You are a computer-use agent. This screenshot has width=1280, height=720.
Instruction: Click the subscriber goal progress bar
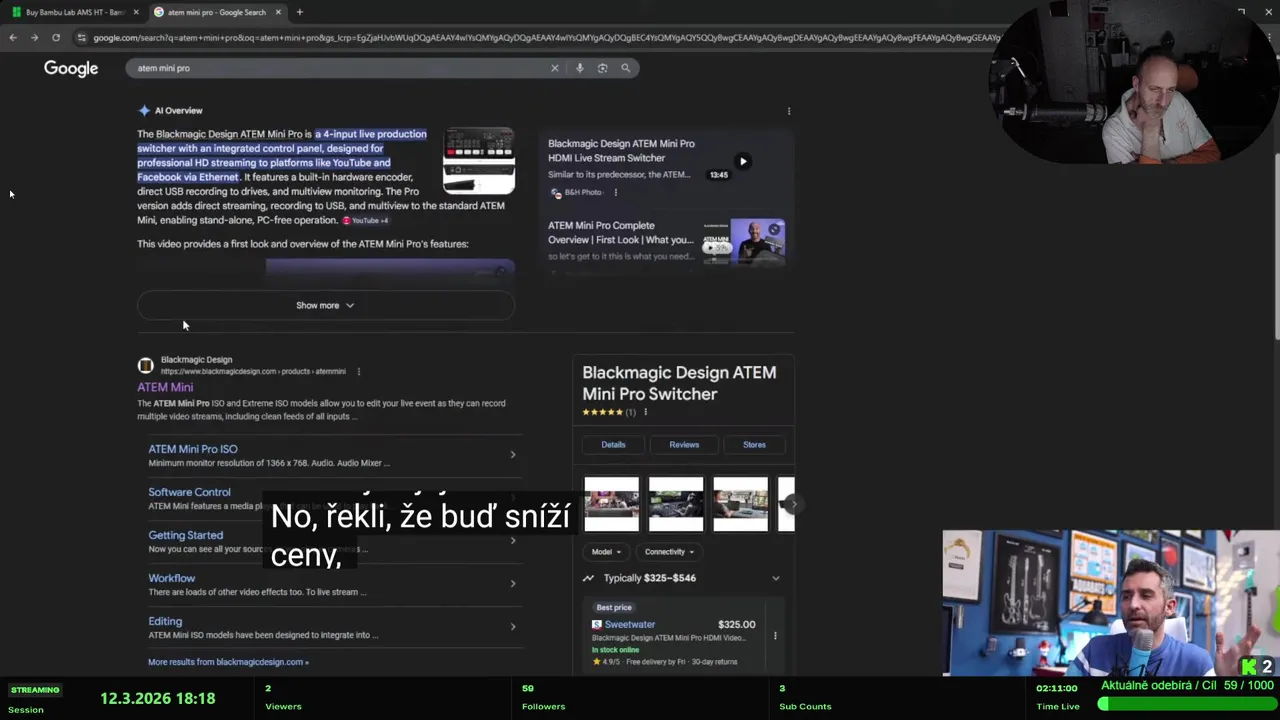(1185, 704)
